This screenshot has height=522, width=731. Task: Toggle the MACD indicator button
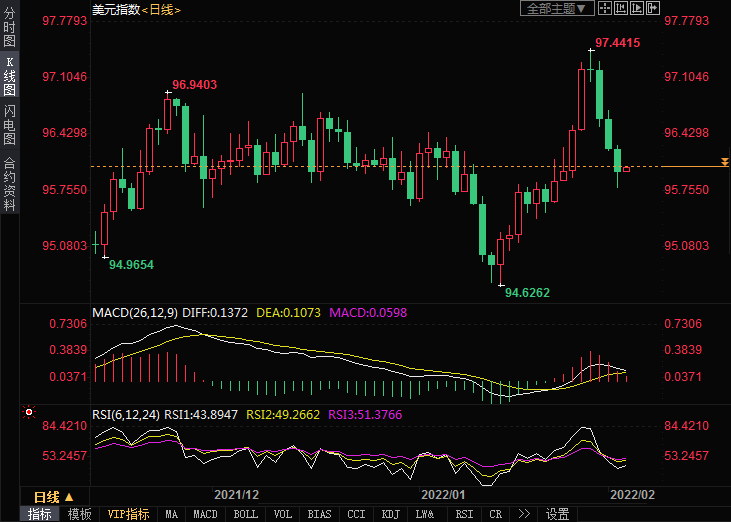pos(205,514)
